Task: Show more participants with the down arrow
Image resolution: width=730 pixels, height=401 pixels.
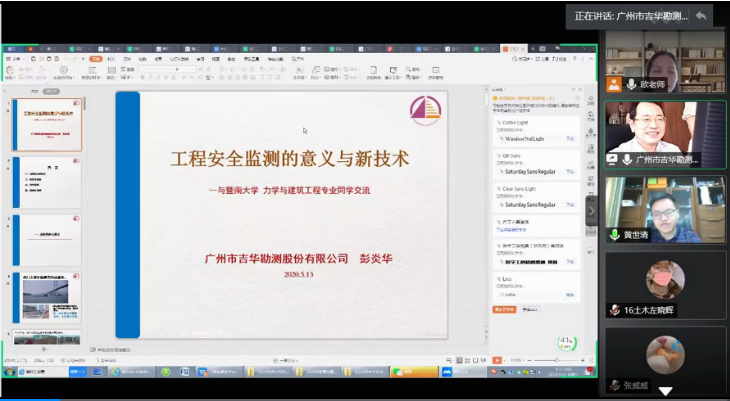Action: point(665,391)
